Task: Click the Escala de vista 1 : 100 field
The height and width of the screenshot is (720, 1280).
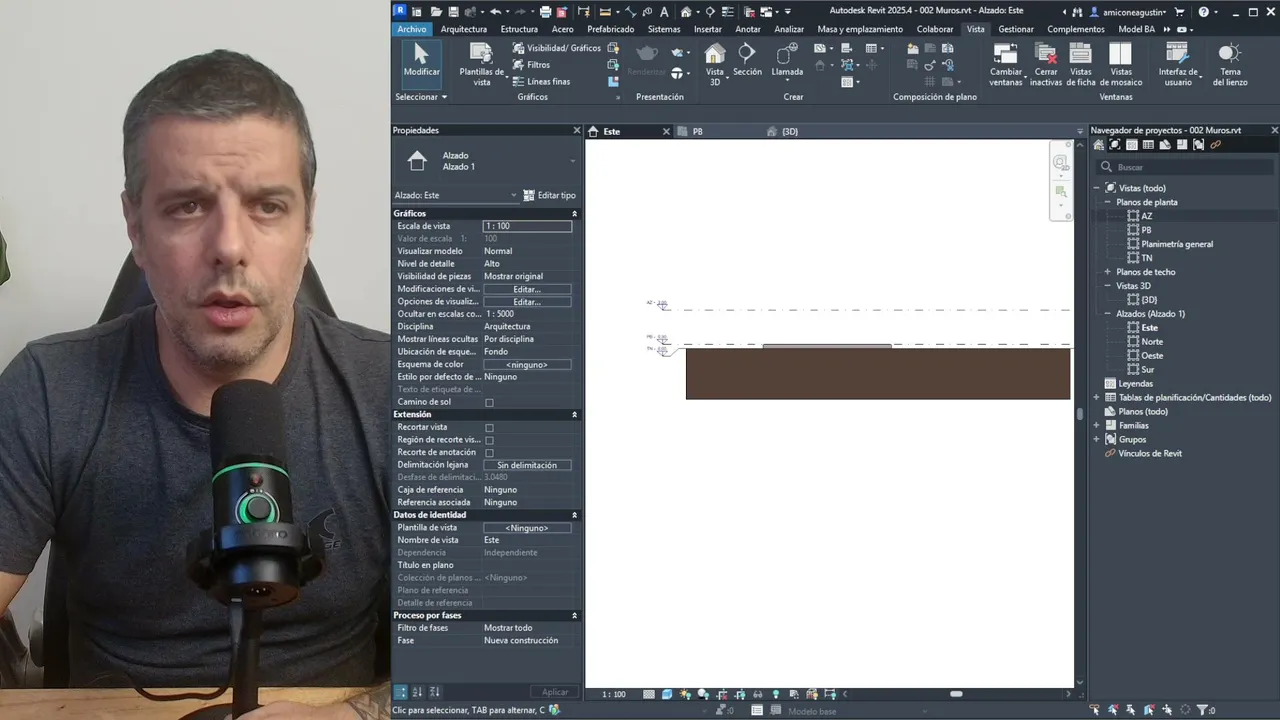Action: click(527, 226)
